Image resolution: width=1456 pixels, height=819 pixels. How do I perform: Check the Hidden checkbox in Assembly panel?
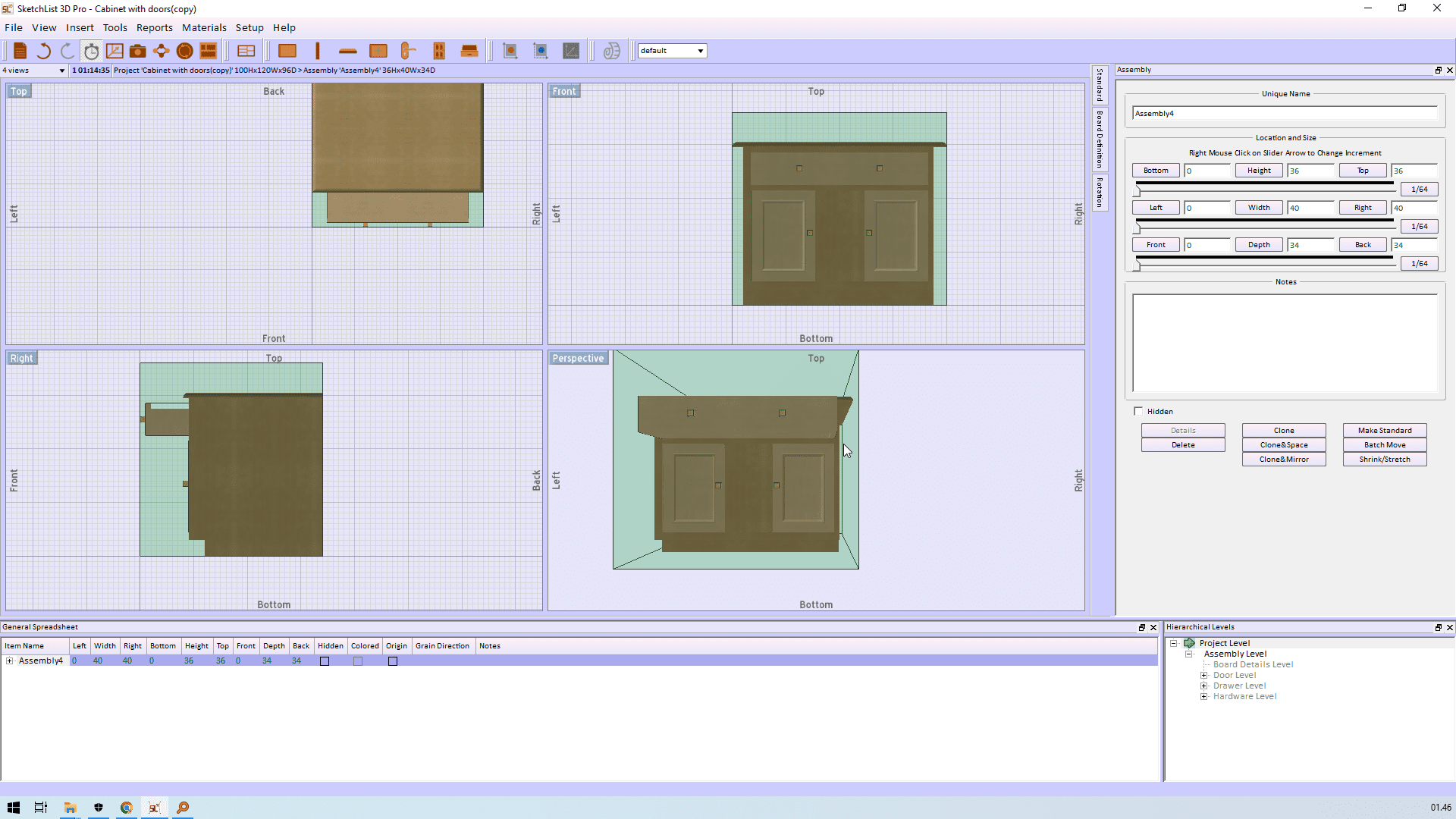click(1138, 411)
